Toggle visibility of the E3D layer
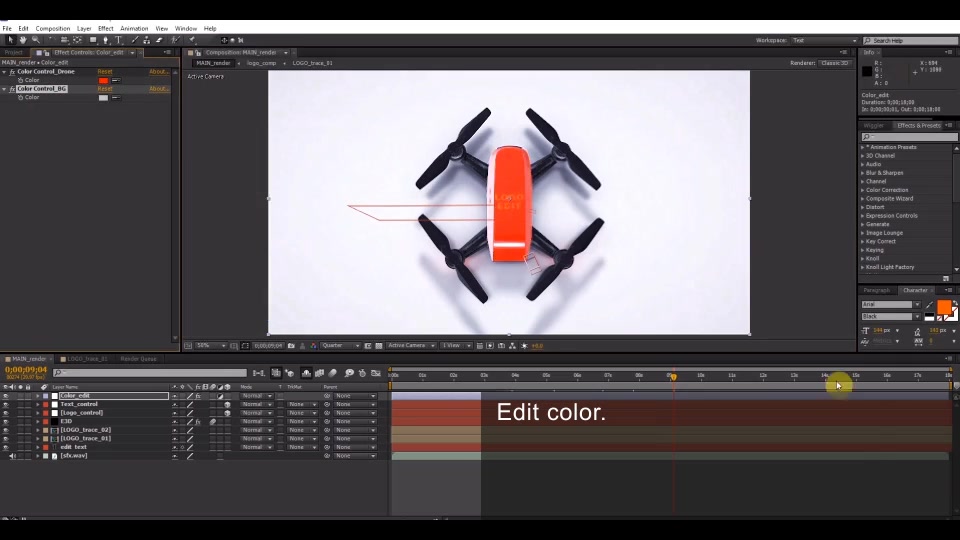Screen dimensions: 960x540 click(x=6, y=422)
